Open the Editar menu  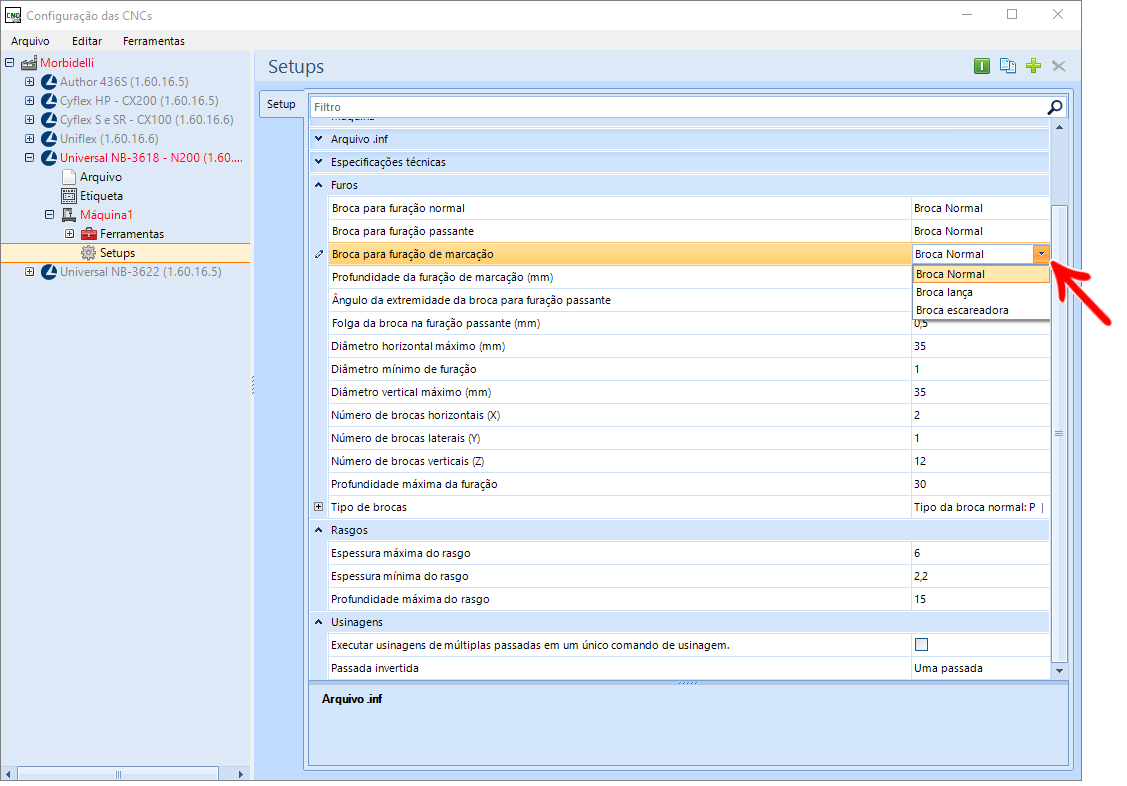(x=87, y=41)
